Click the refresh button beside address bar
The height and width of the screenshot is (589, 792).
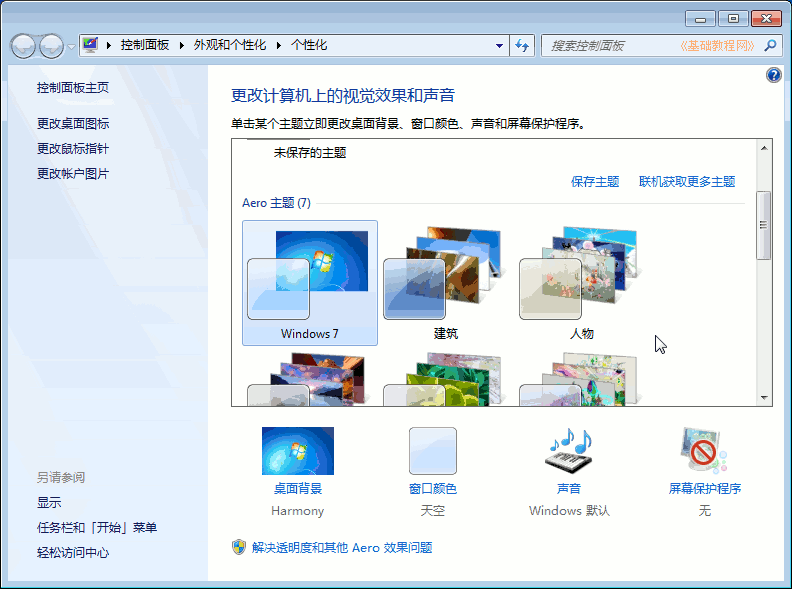point(522,45)
